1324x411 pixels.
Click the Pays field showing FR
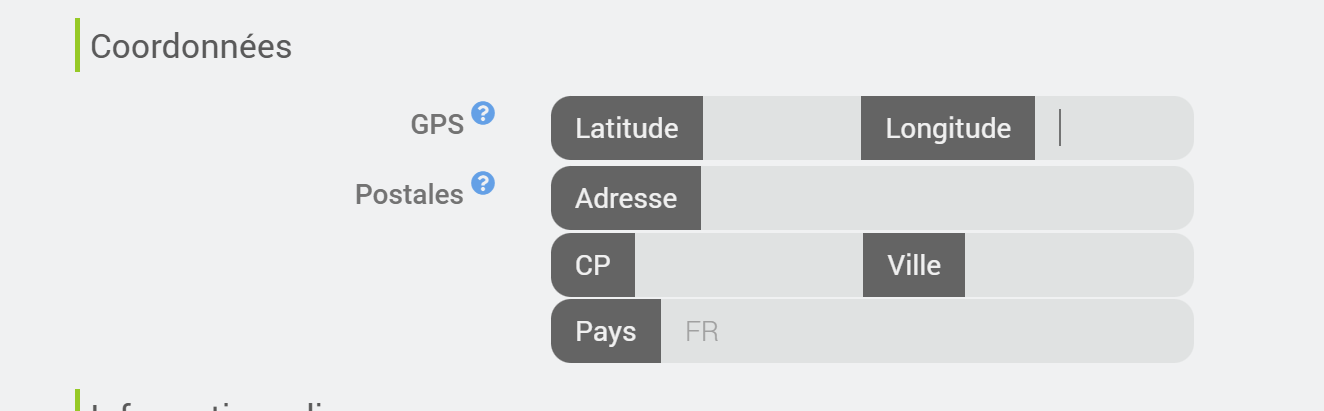coord(925,331)
